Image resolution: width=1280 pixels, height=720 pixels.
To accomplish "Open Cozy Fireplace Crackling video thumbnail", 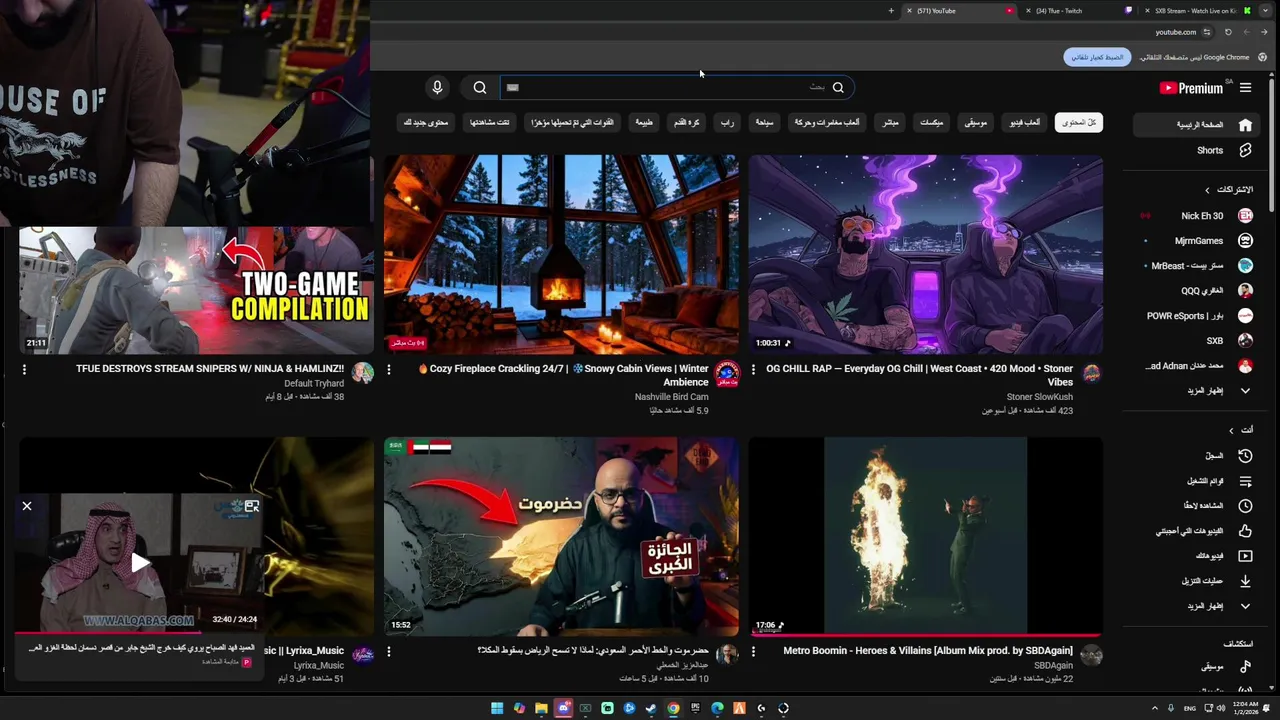I will click(x=561, y=254).
